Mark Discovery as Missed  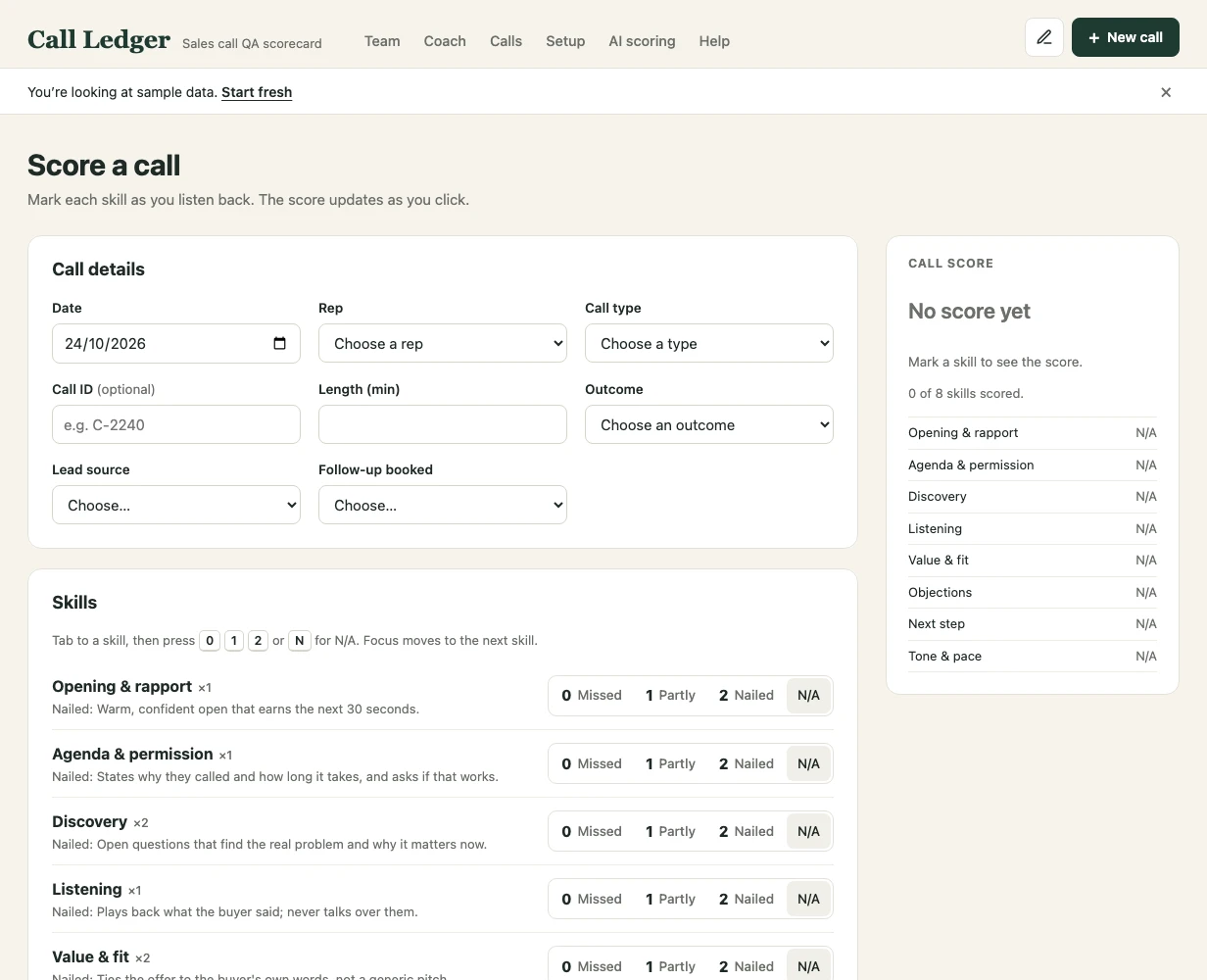[x=592, y=831]
